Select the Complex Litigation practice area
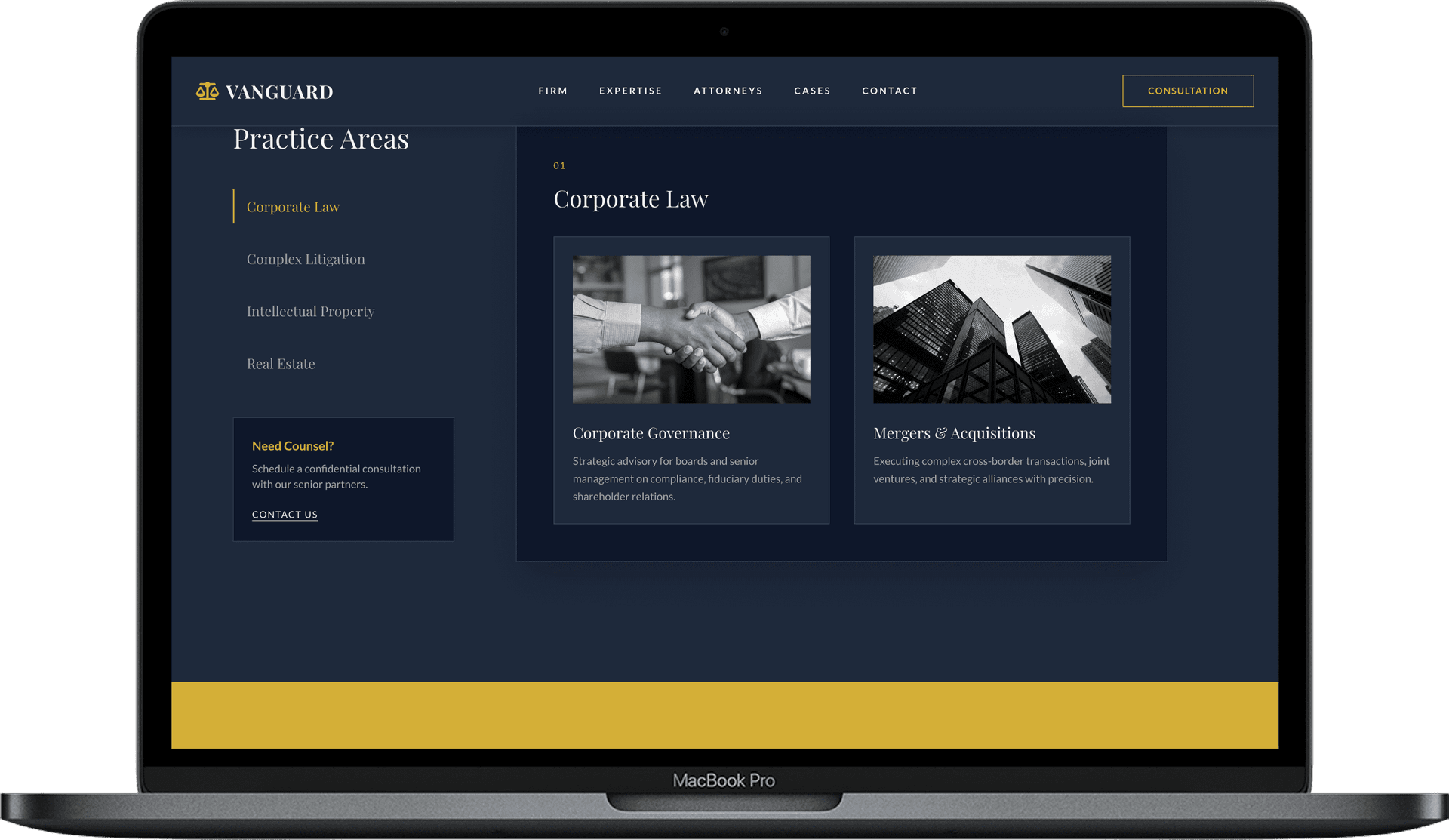 (306, 259)
